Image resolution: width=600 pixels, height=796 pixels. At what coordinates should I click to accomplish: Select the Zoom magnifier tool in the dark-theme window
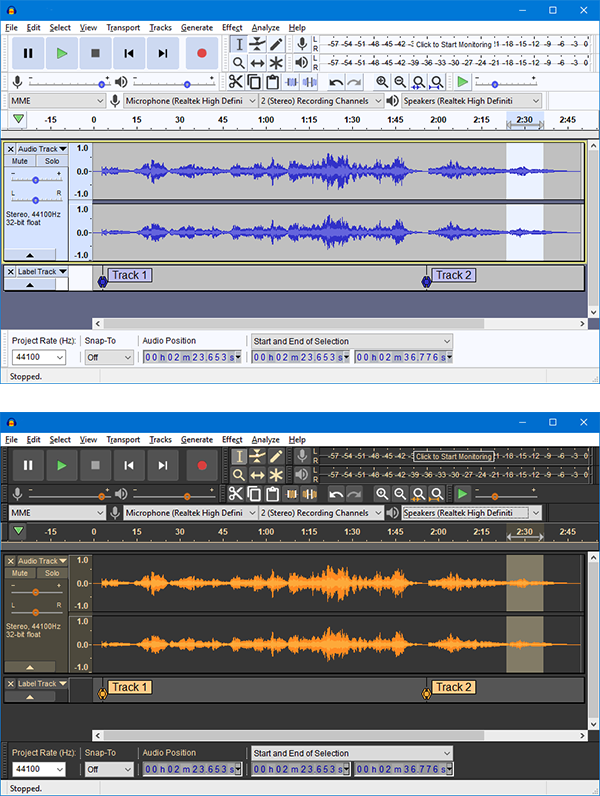239,475
